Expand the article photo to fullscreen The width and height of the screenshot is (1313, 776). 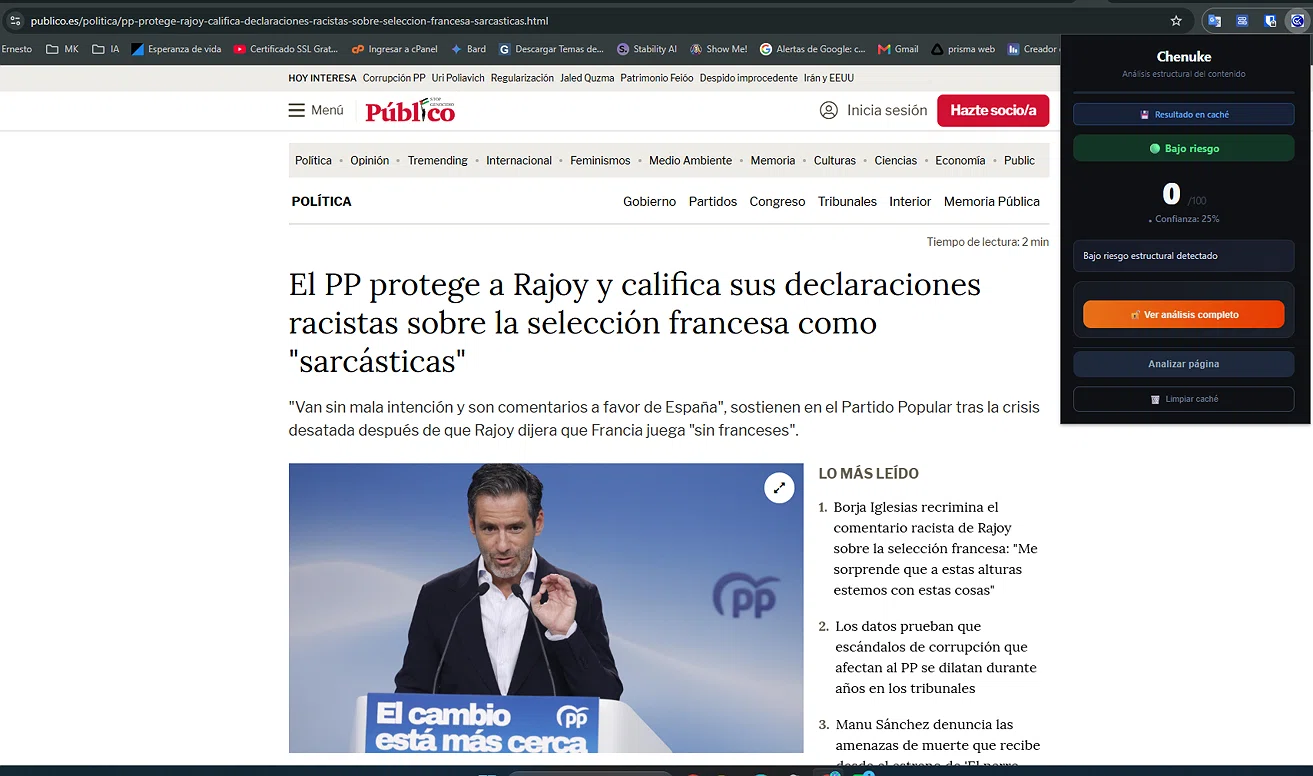tap(779, 488)
